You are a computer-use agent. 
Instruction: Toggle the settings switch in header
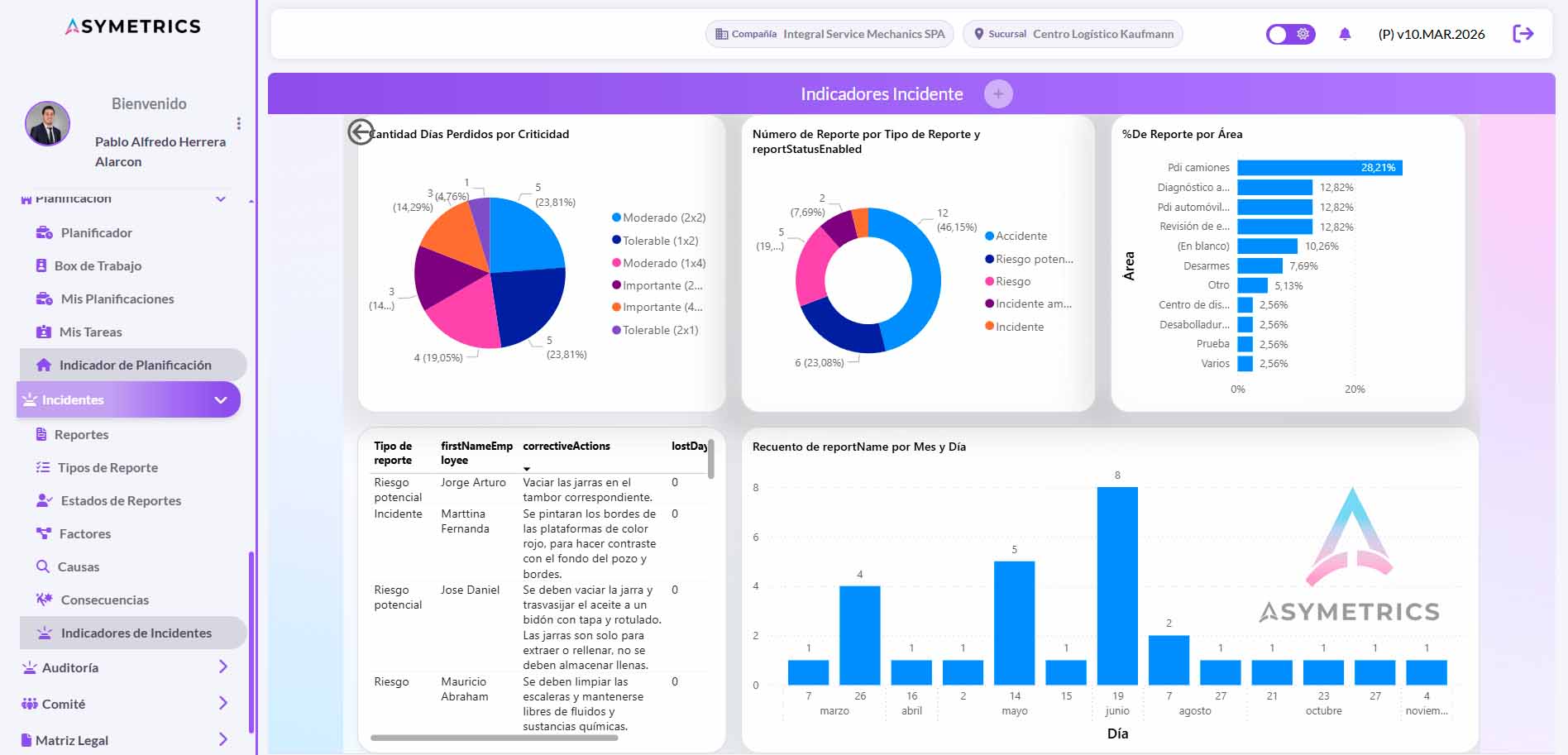click(x=1290, y=34)
